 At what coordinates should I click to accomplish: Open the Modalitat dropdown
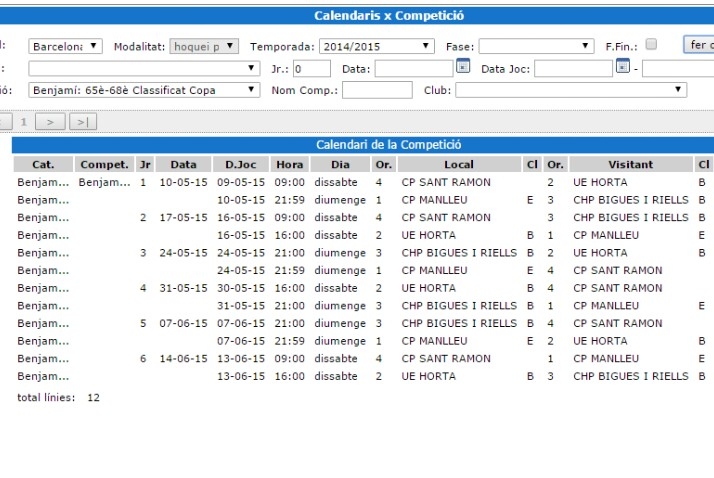pos(204,46)
